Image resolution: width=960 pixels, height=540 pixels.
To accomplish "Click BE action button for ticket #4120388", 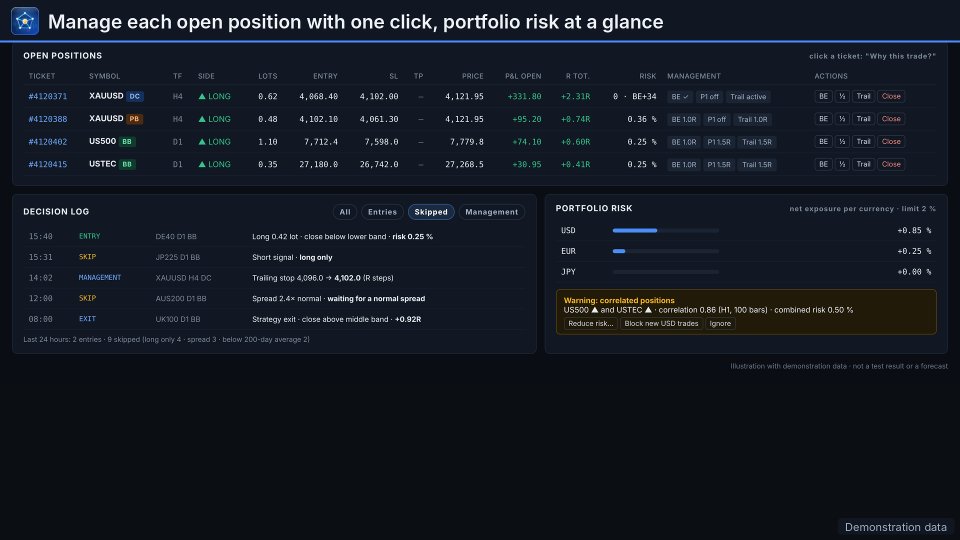I will tap(823, 119).
